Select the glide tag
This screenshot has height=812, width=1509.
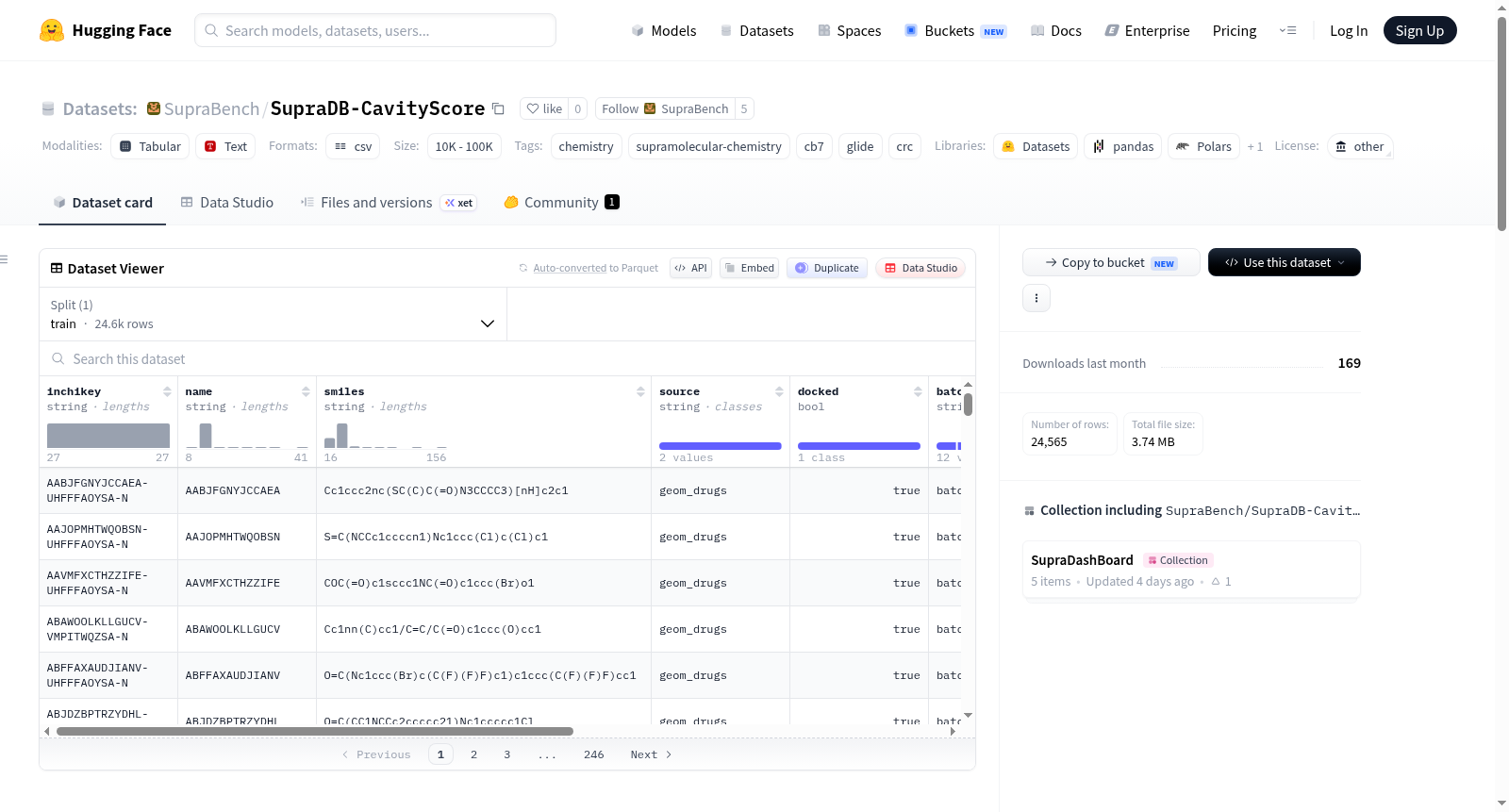860,146
